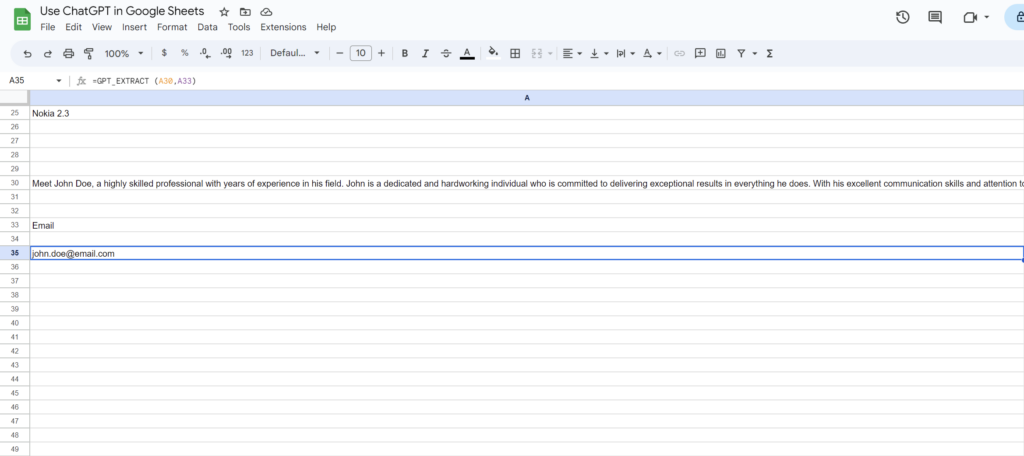
Task: Click the Insert link icon
Action: (x=679, y=53)
